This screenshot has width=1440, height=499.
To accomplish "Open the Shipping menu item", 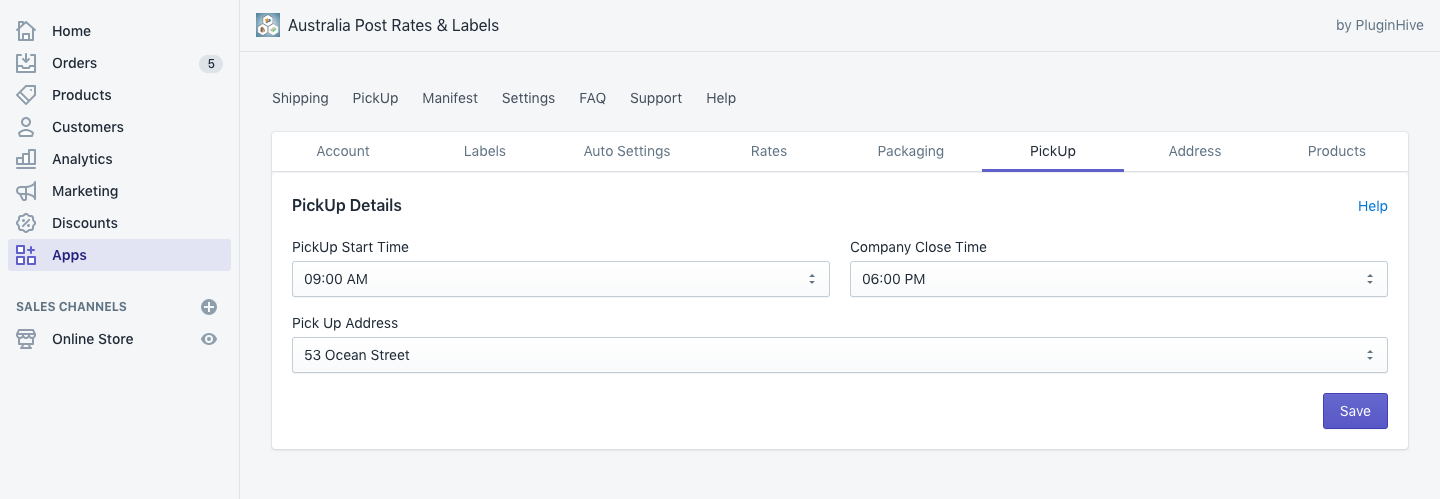I will [300, 98].
